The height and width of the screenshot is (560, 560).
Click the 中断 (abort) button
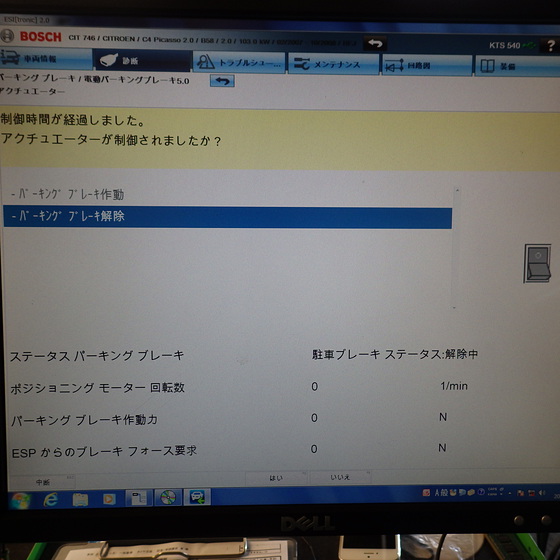(42, 482)
